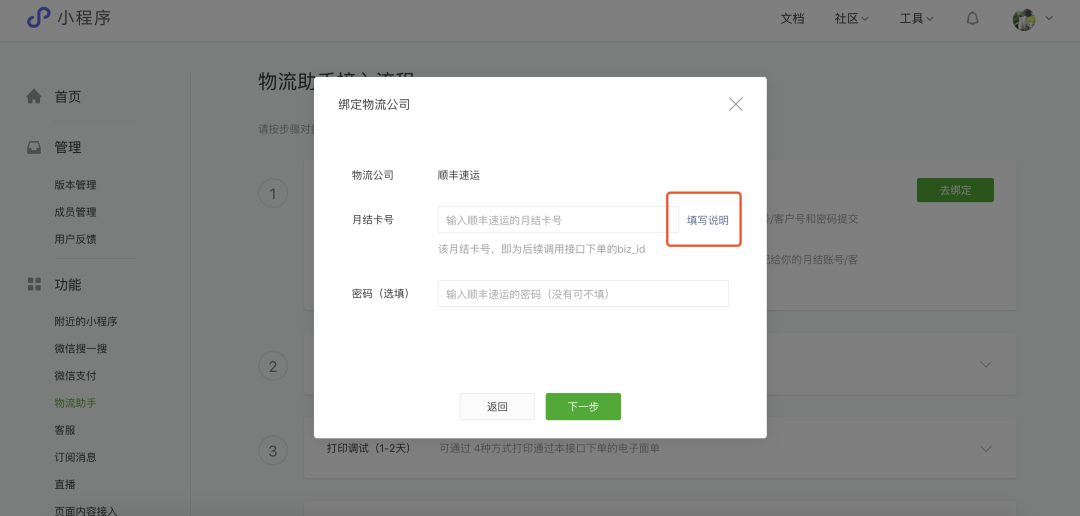The height and width of the screenshot is (516, 1080).
Task: Click the 小程序 logo icon
Action: click(x=39, y=18)
